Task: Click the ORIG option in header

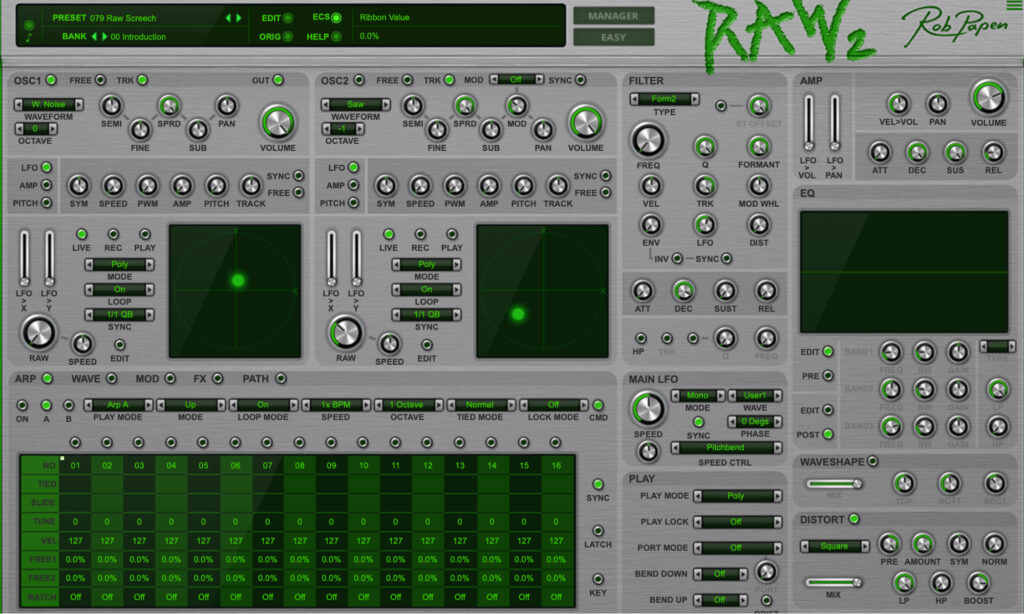Action: tap(276, 37)
